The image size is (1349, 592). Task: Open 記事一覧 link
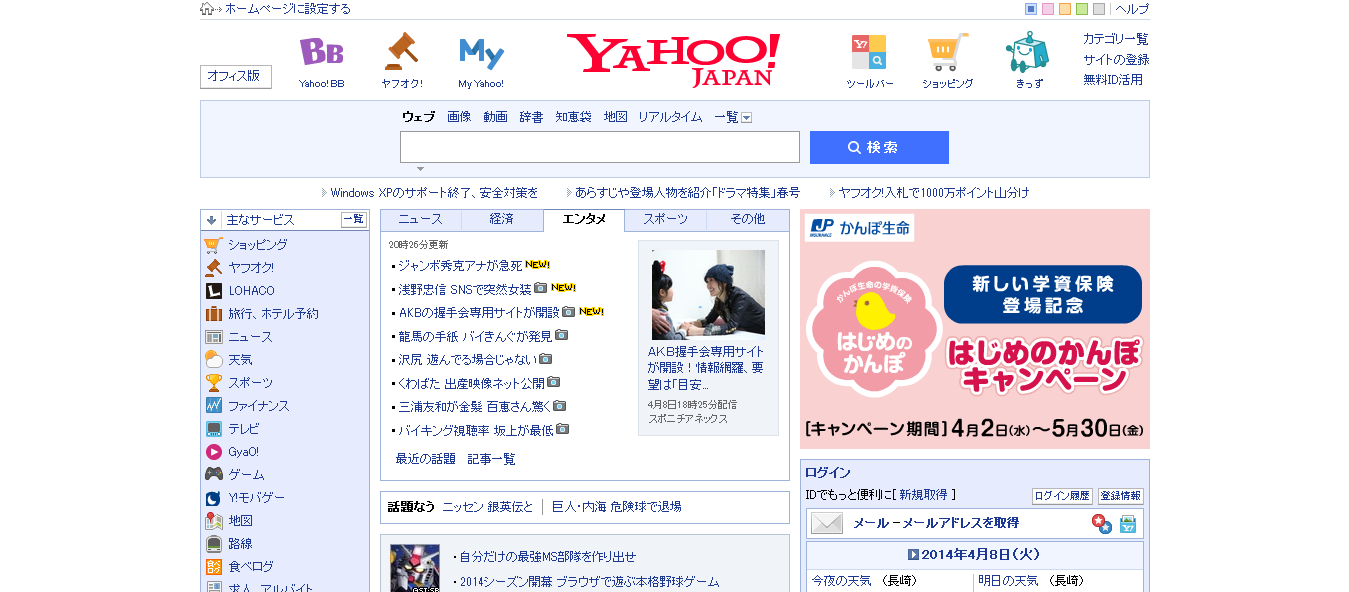(491, 459)
